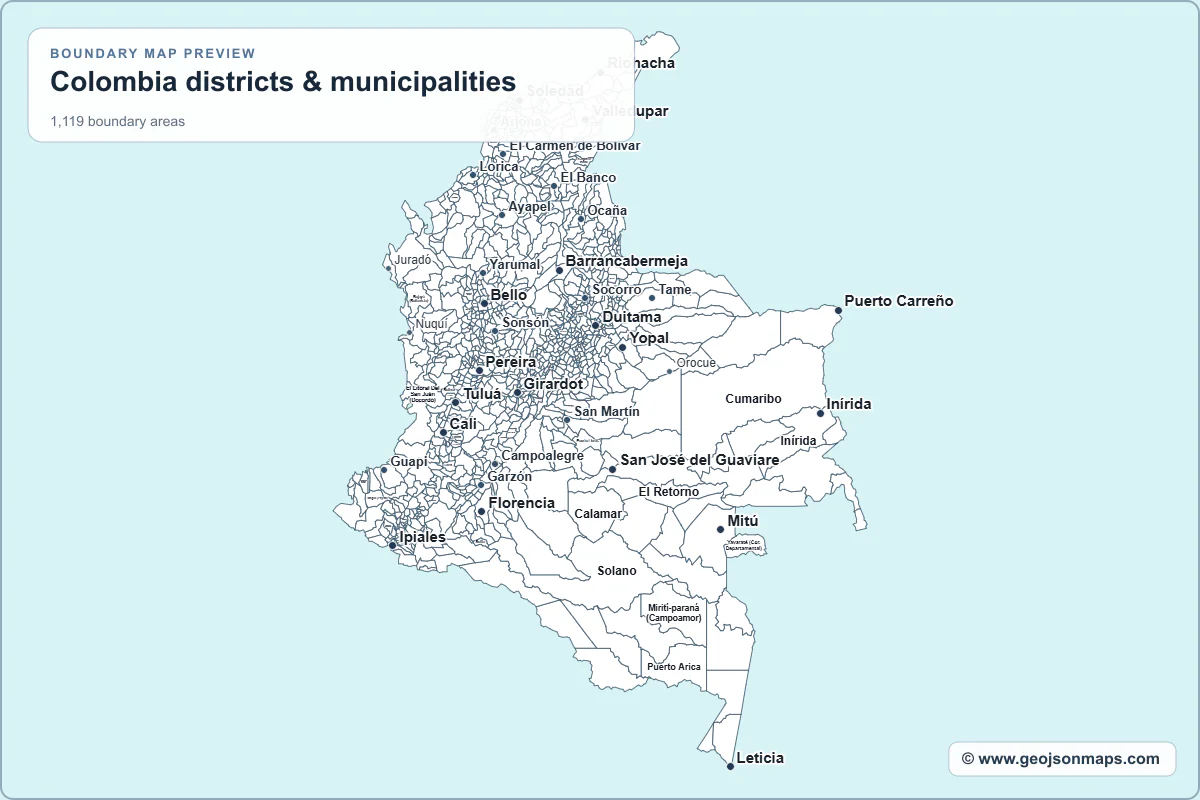This screenshot has height=800, width=1200.
Task: Select the Lorica label
Action: coord(498,167)
